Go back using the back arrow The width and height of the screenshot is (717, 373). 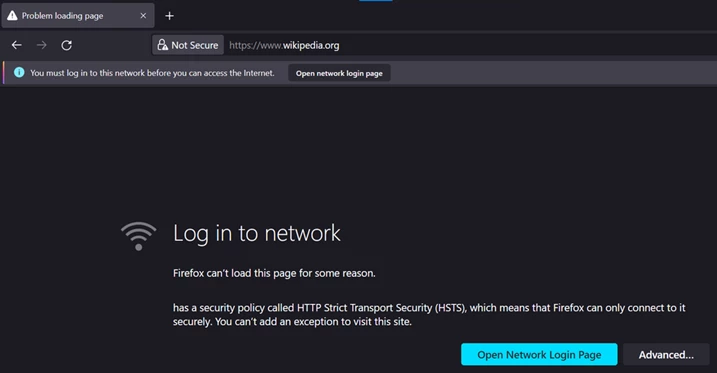[16, 45]
